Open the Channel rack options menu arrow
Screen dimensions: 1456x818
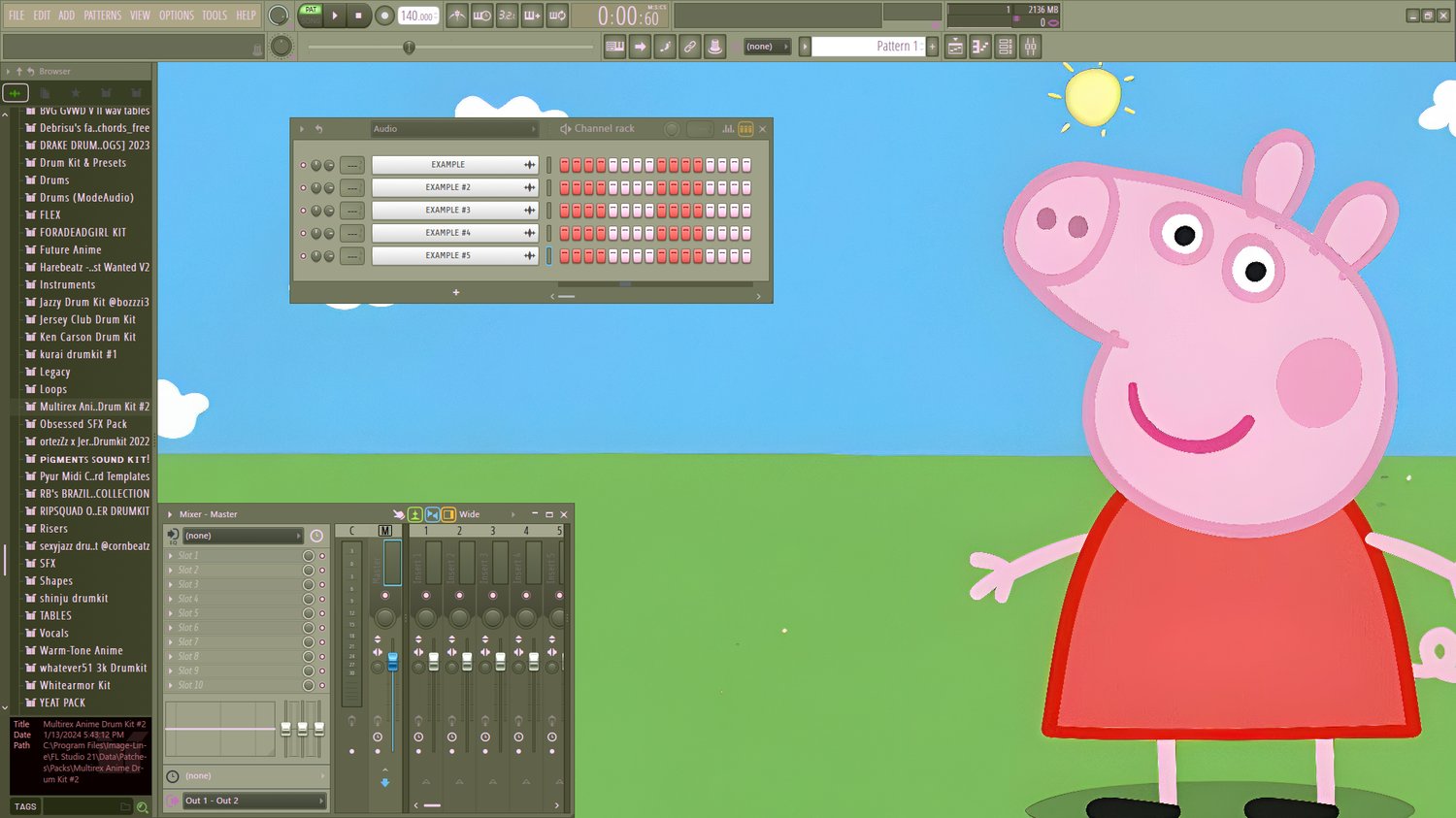[302, 129]
